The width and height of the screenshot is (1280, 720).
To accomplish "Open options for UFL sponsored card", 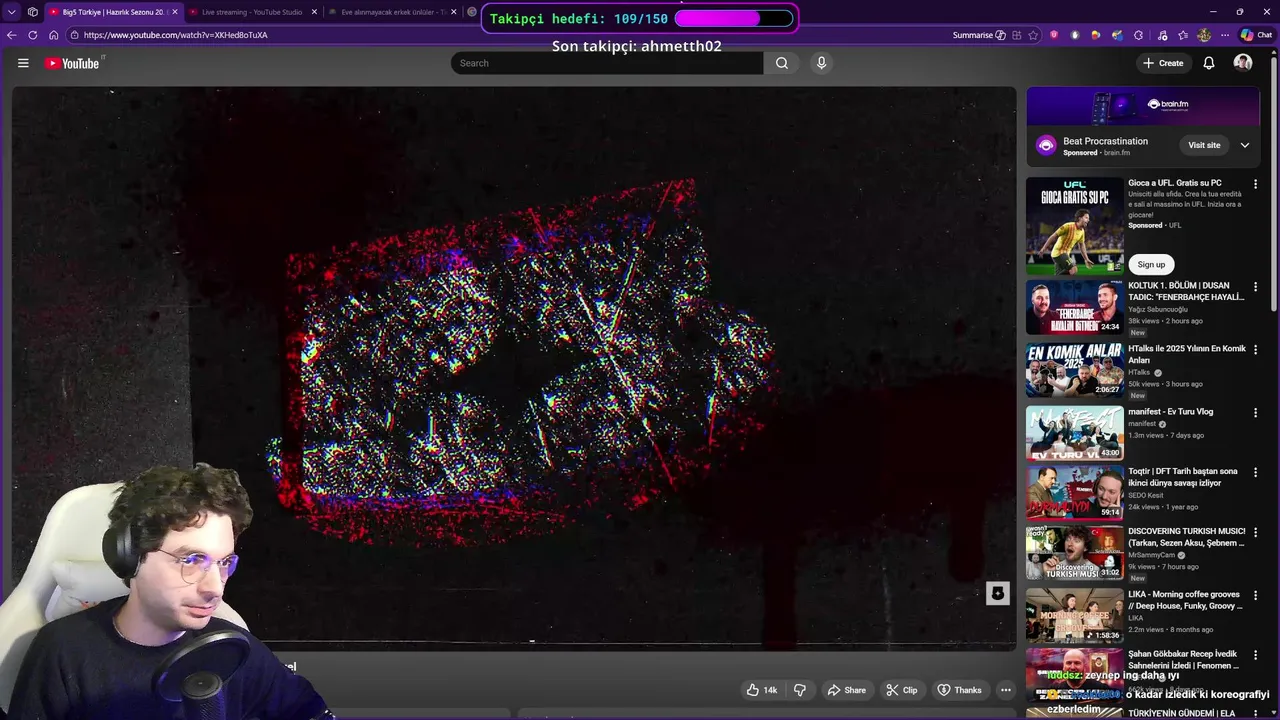I will [1256, 184].
